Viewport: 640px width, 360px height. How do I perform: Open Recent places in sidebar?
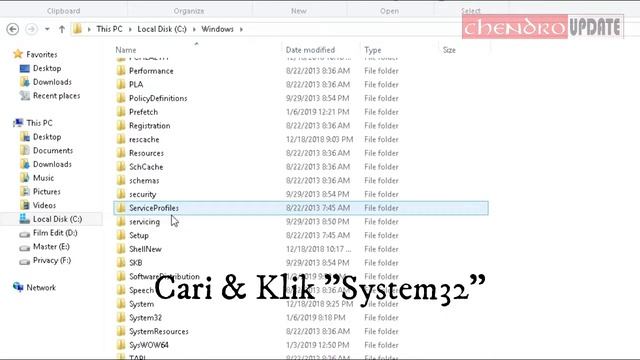click(56, 96)
